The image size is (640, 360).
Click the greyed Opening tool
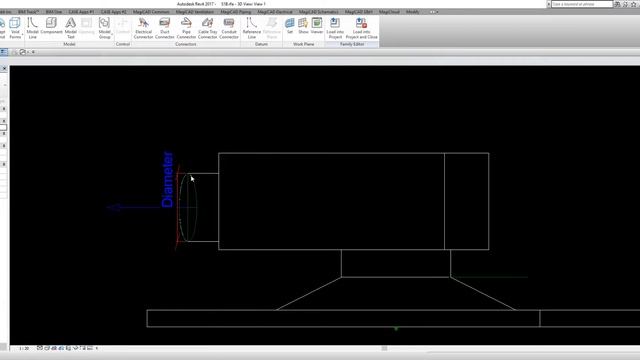pos(87,26)
